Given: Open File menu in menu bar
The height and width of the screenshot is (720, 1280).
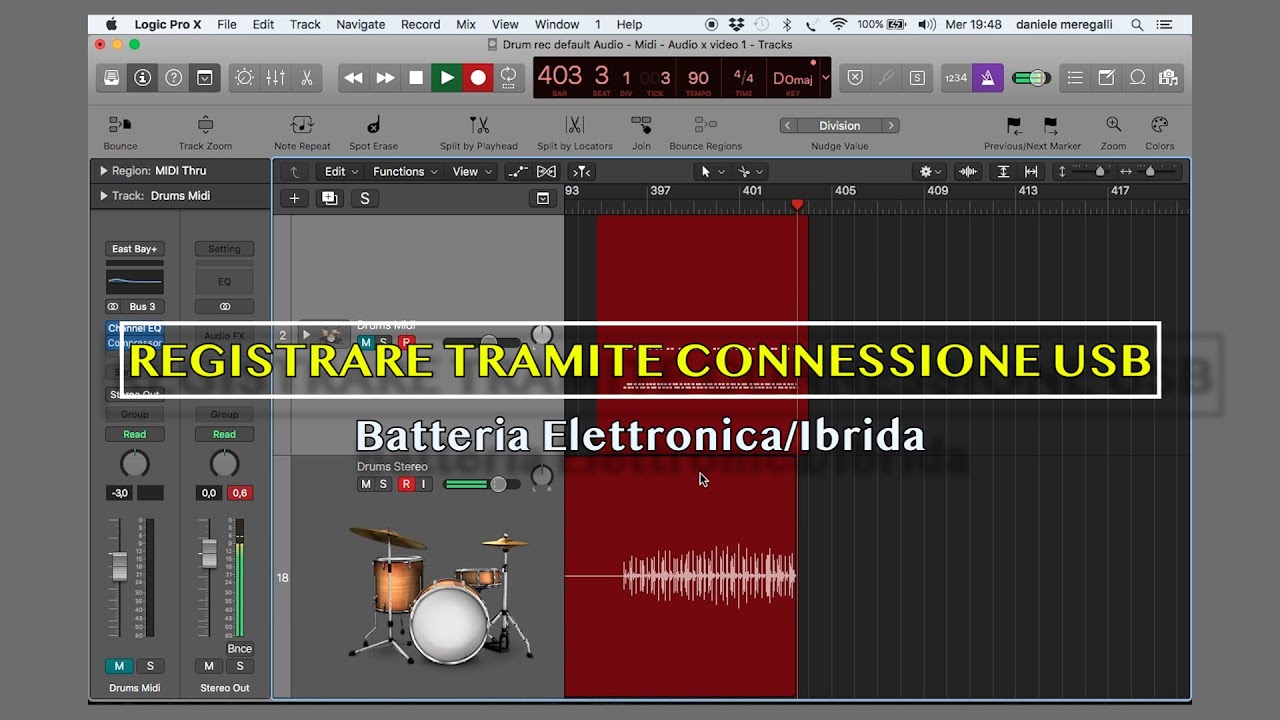Looking at the screenshot, I should pos(227,24).
